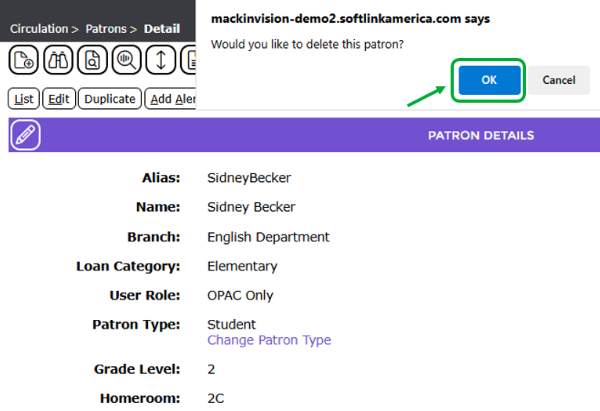The height and width of the screenshot is (411, 600).
Task: Click the patron type value Student
Action: coord(232,325)
